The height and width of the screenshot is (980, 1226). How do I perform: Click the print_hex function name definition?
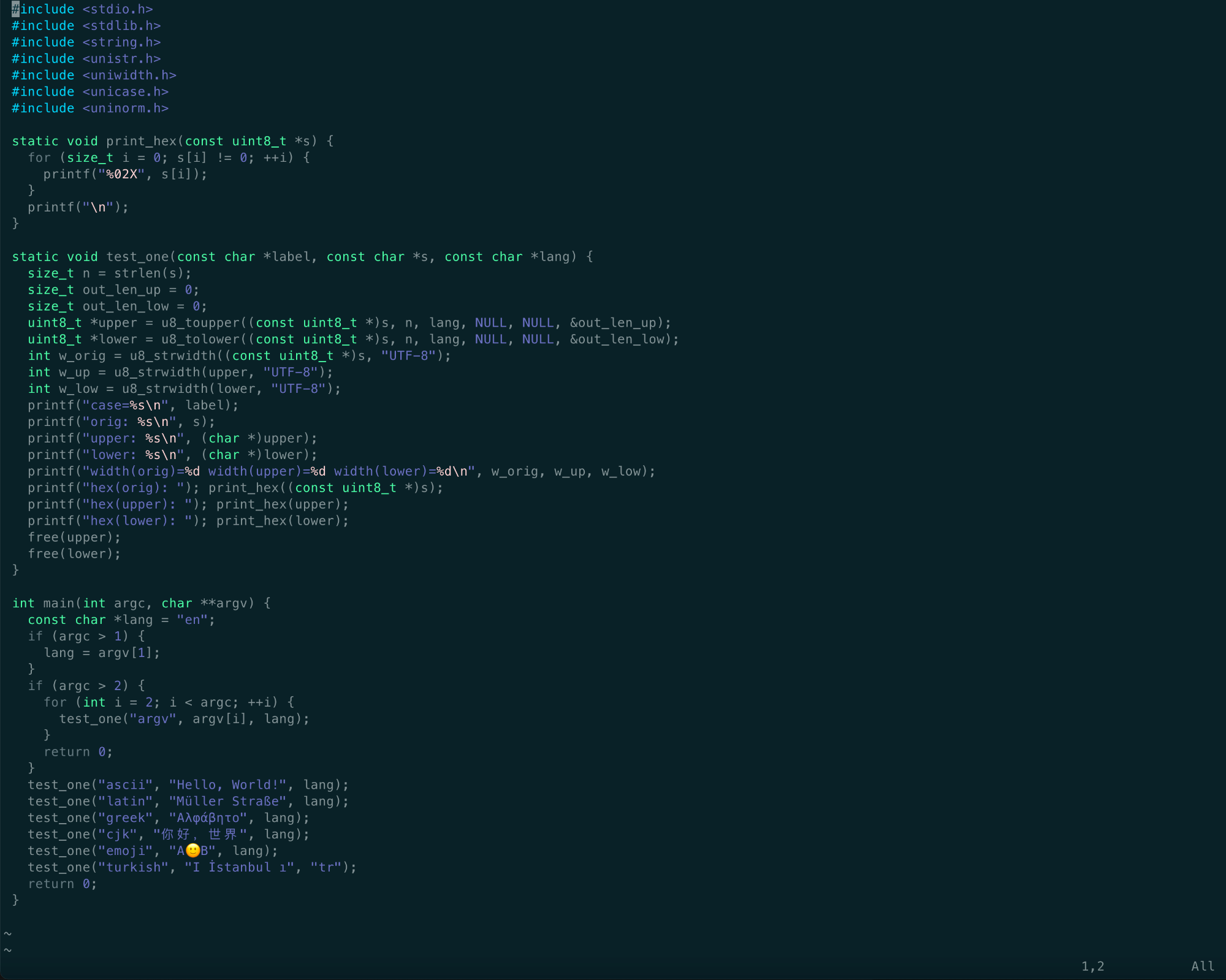click(x=141, y=141)
